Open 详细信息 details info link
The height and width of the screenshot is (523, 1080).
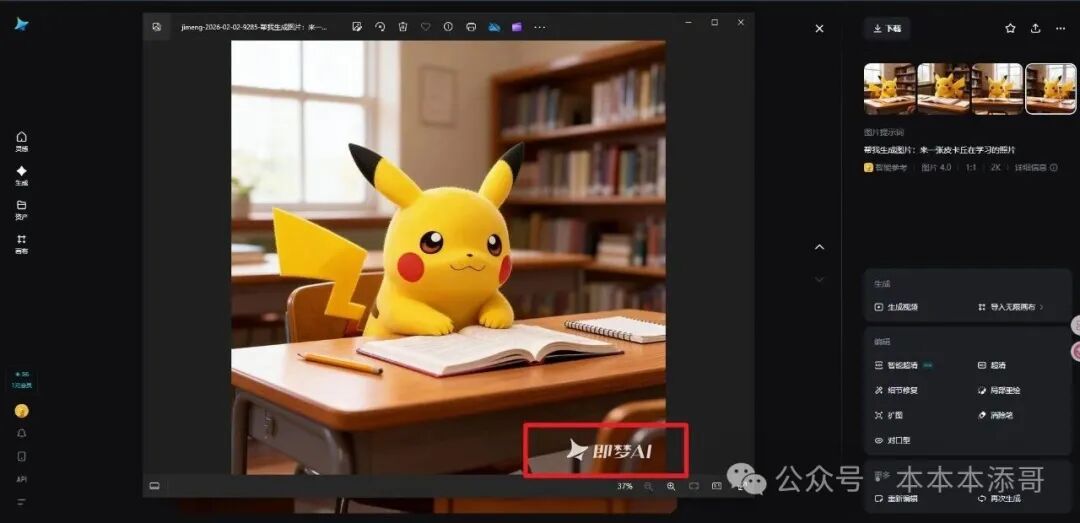1036,167
